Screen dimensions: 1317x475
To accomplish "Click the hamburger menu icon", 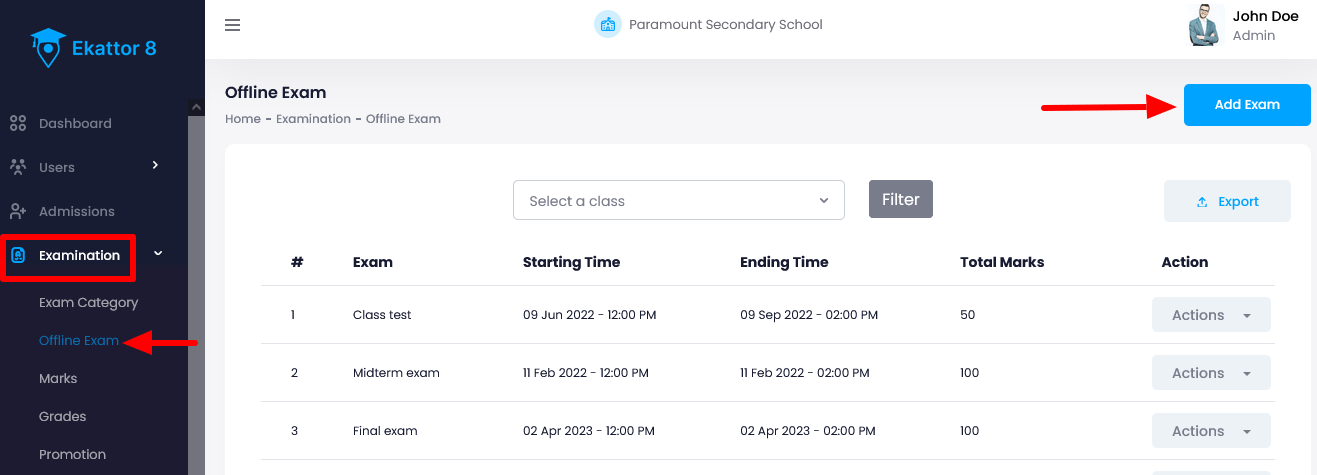I will click(x=232, y=25).
